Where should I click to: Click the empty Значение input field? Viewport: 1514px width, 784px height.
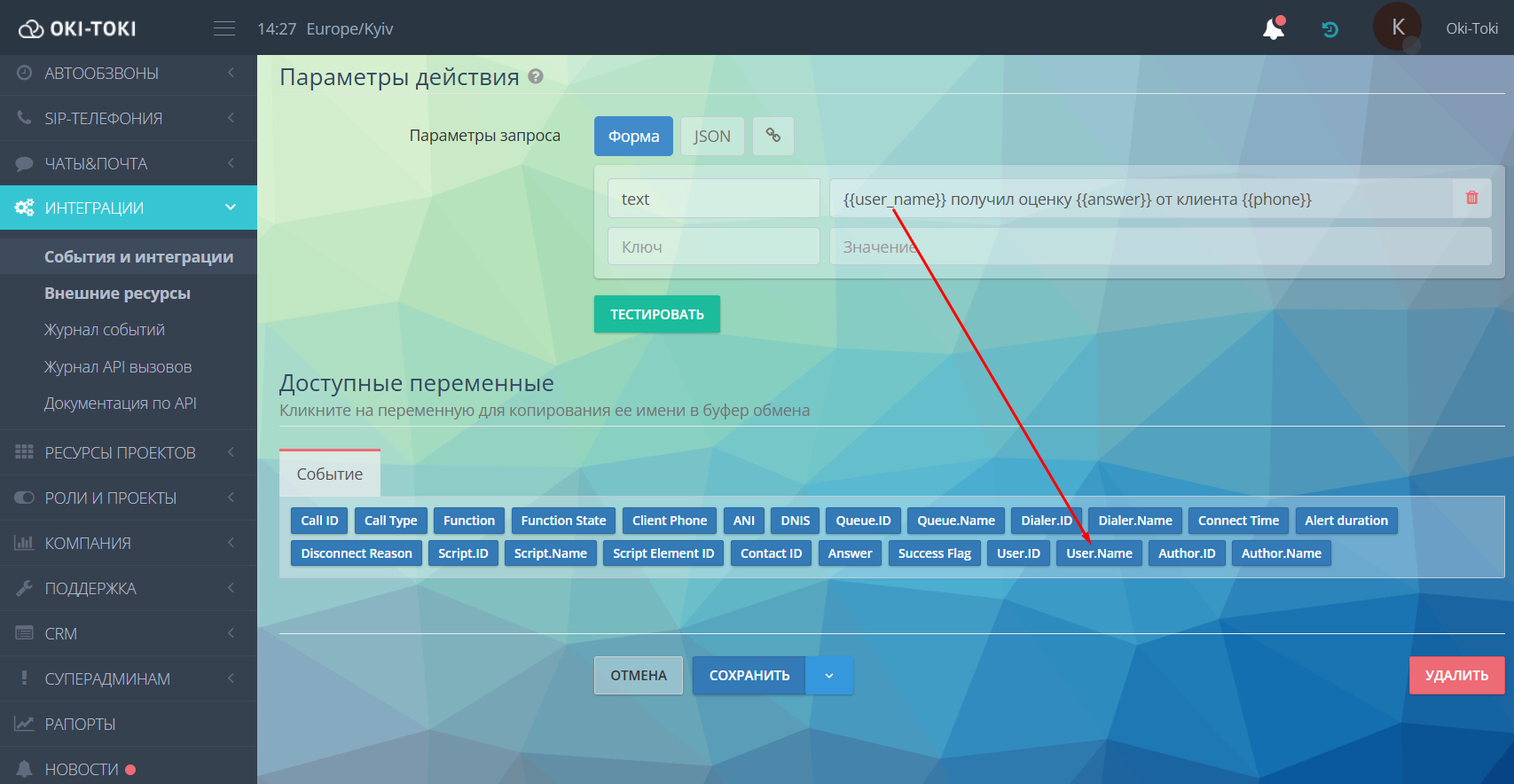(x=1160, y=247)
